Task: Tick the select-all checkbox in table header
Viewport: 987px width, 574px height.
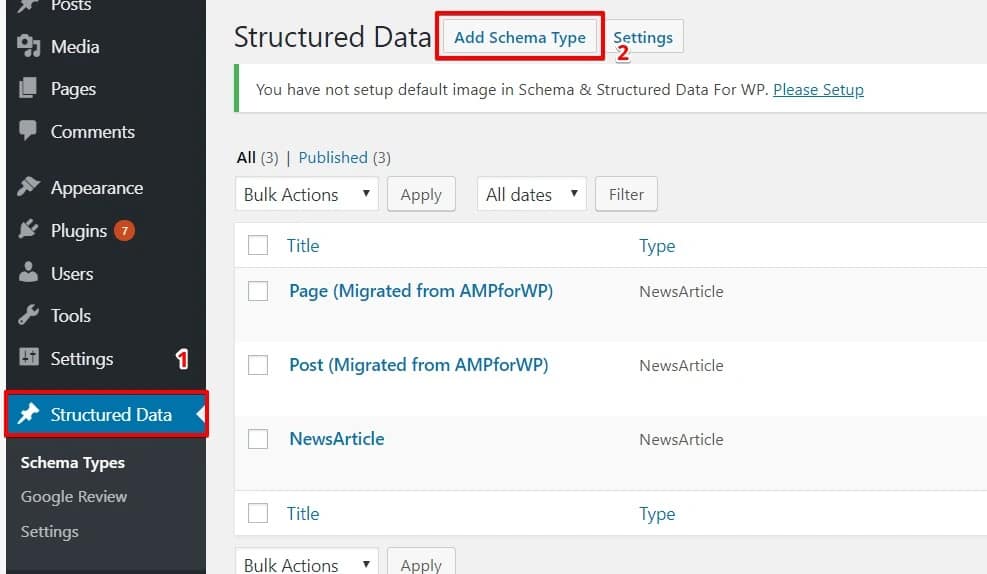Action: 258,245
